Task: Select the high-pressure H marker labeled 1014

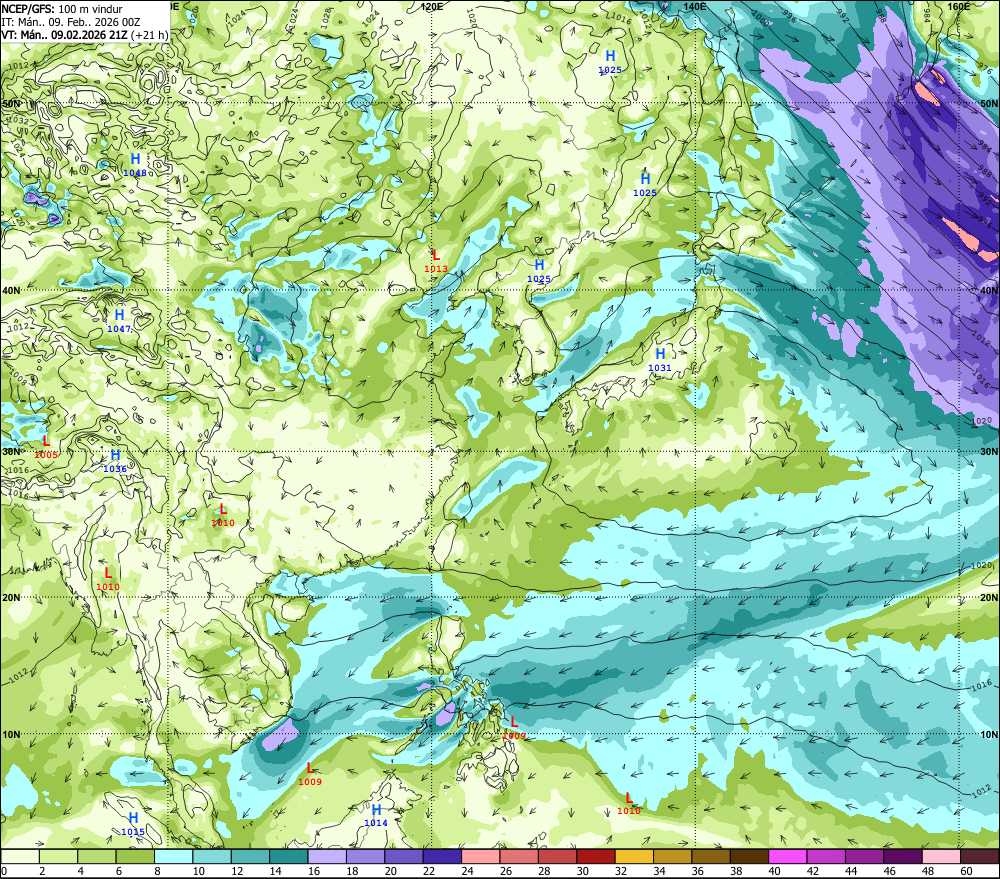Action: 376,809
